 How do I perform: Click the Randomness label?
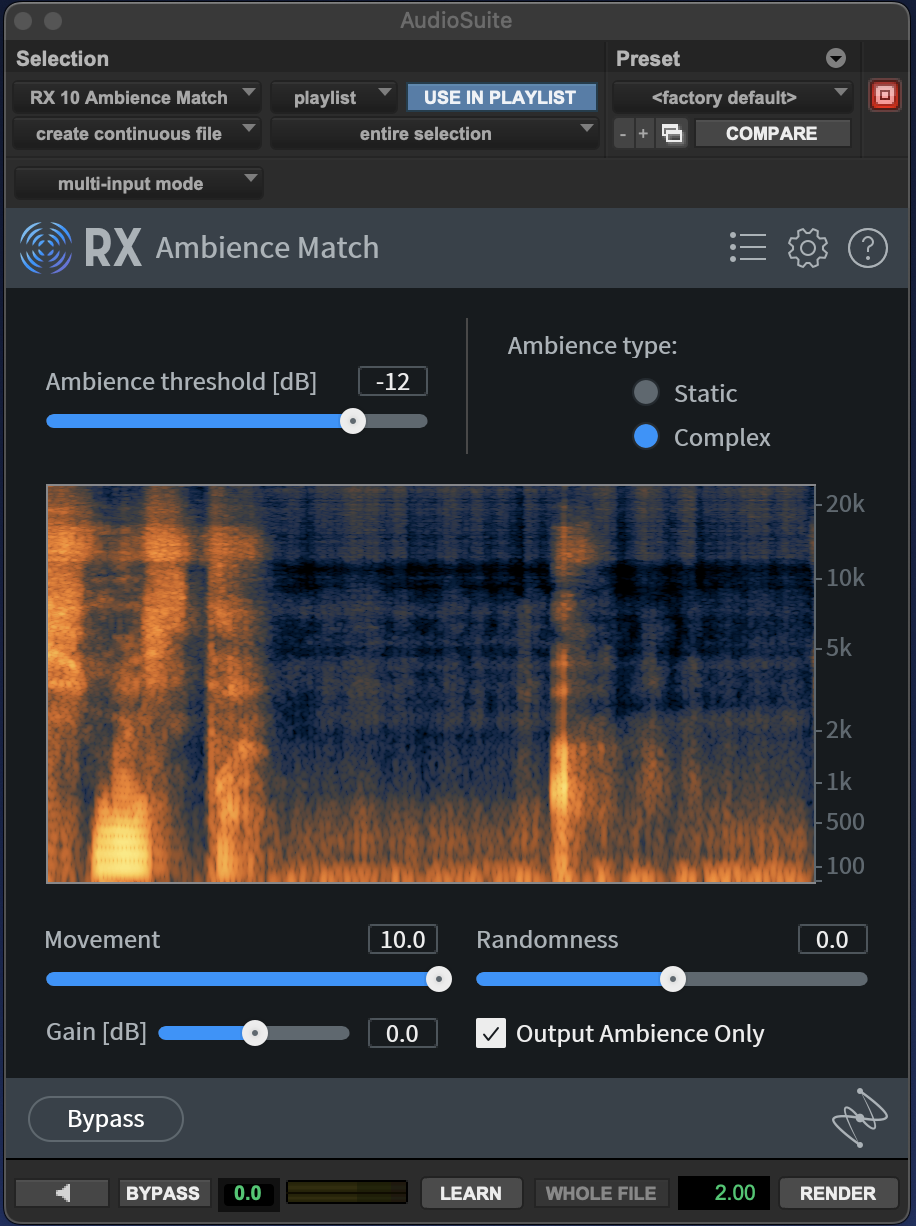coord(547,939)
